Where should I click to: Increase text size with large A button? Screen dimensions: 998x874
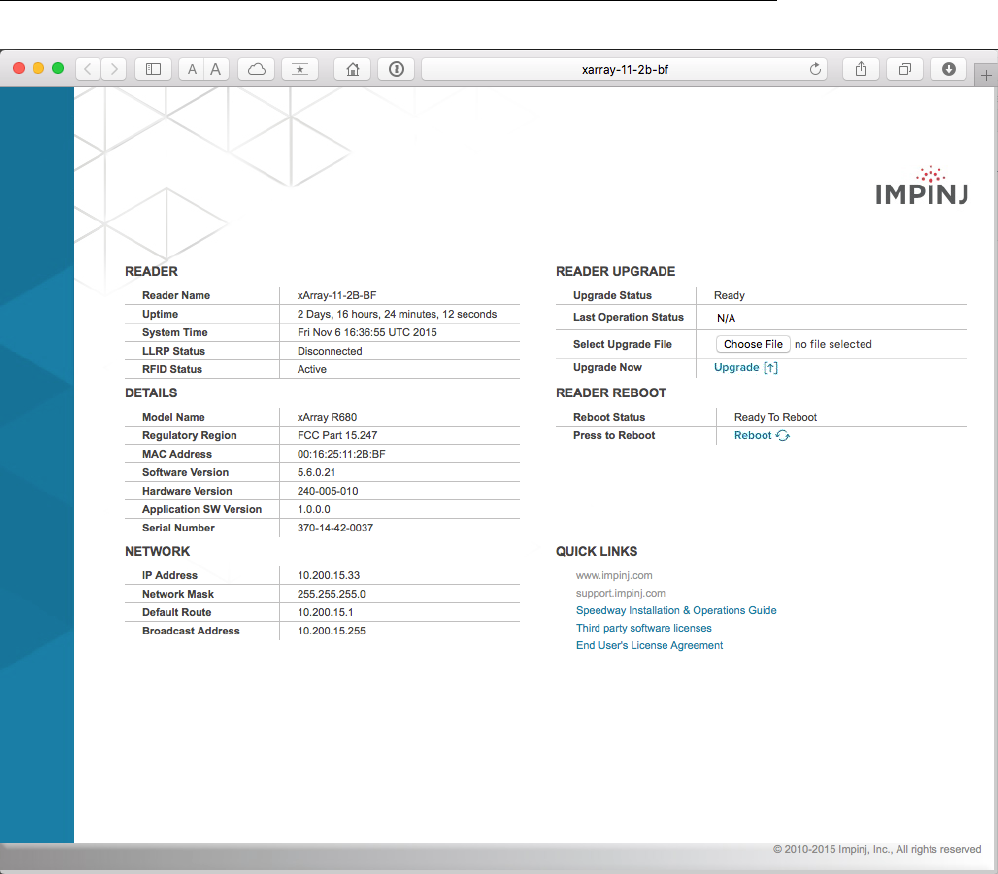click(x=216, y=69)
